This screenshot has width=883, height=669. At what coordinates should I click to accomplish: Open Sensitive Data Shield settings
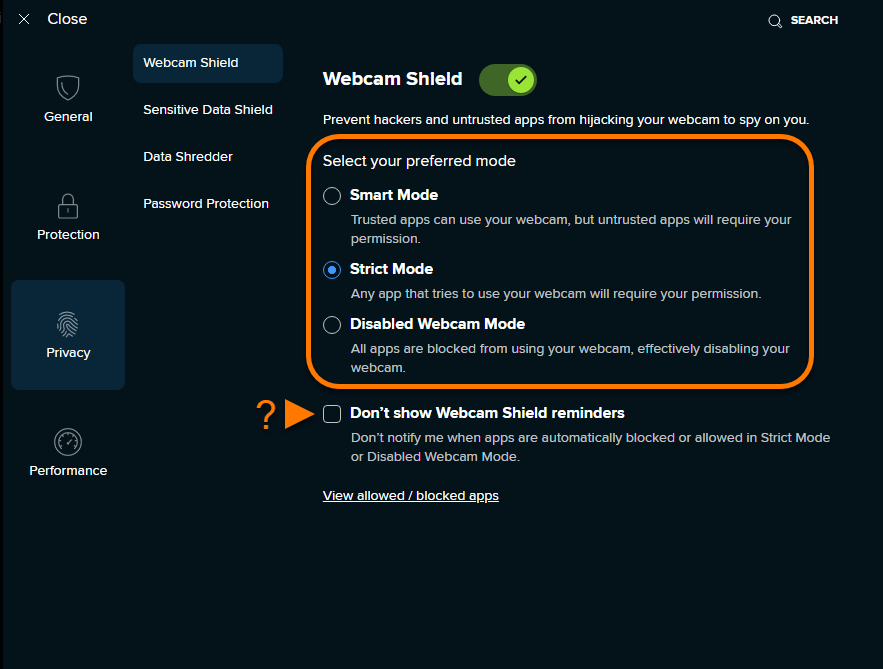pos(208,110)
